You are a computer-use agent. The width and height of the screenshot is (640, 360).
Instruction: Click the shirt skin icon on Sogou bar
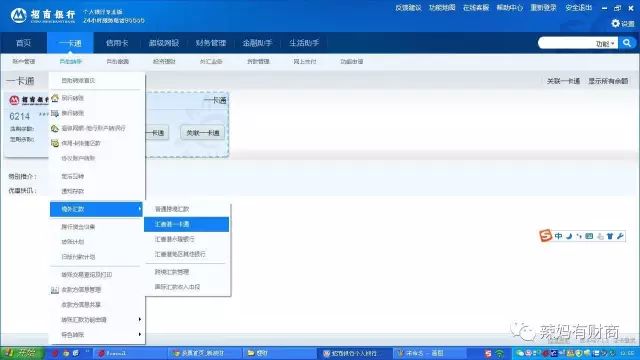pyautogui.click(x=610, y=236)
